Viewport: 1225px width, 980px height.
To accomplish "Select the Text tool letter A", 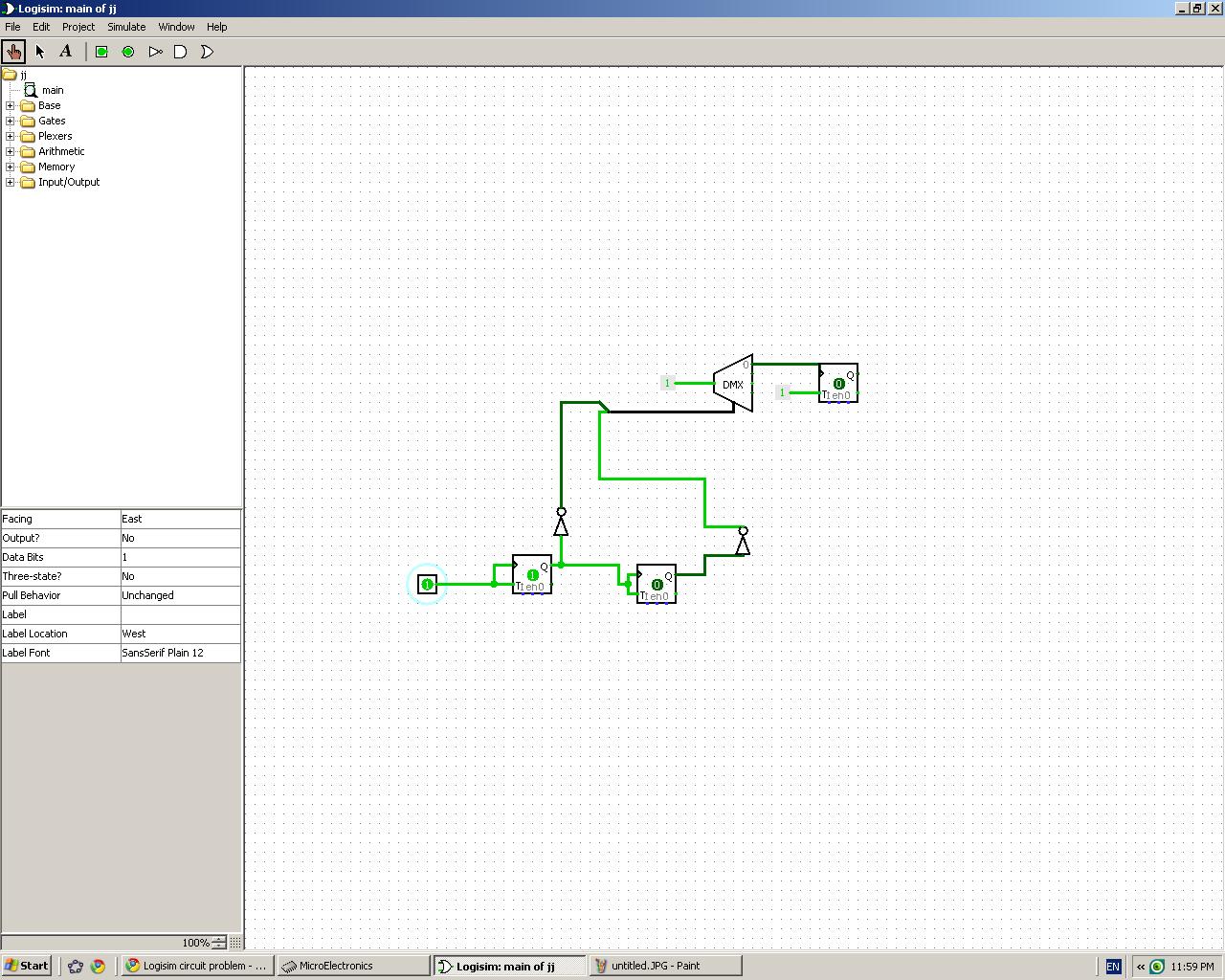I will 66,52.
